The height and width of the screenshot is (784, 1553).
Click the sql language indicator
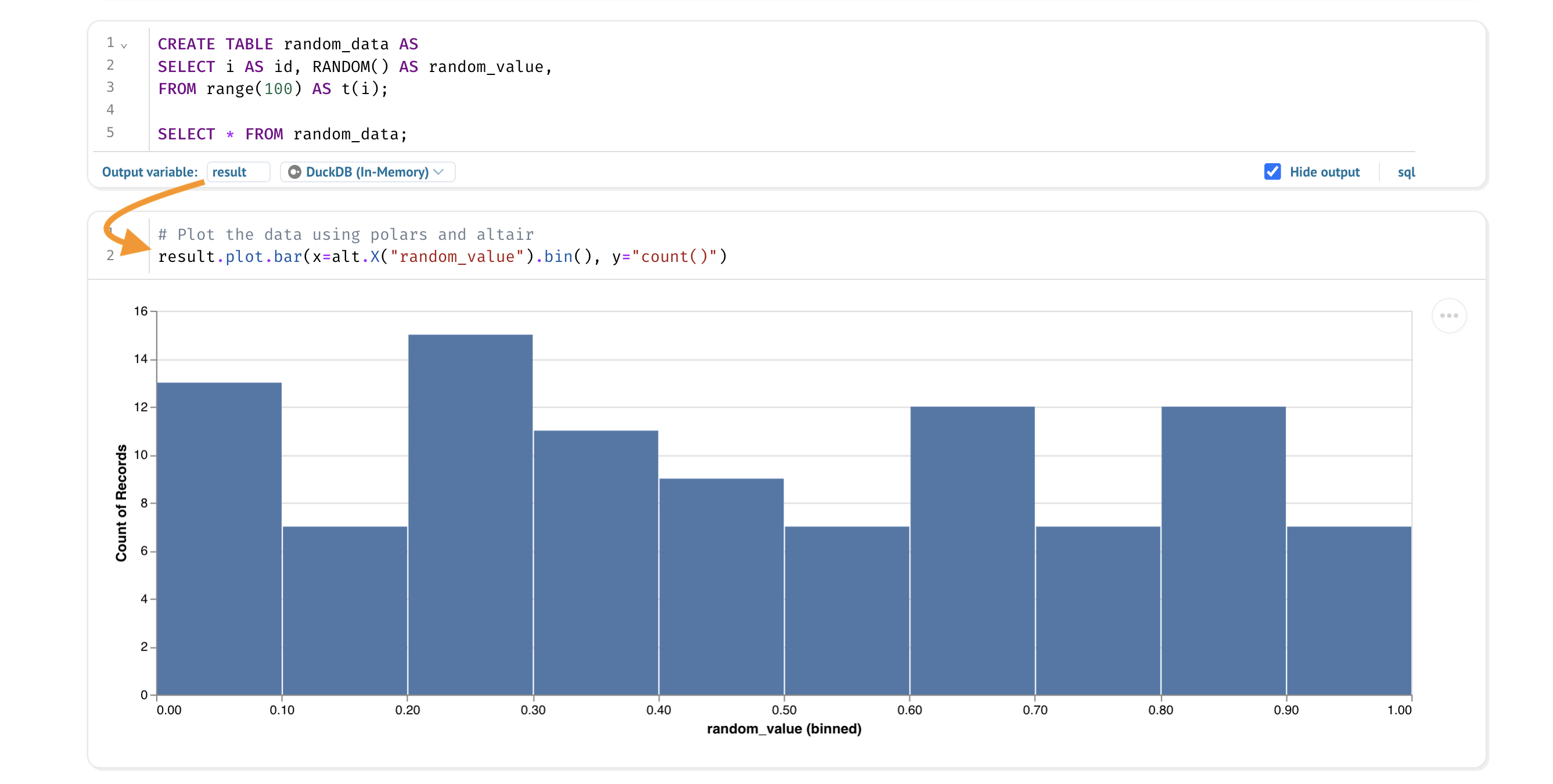point(1405,172)
